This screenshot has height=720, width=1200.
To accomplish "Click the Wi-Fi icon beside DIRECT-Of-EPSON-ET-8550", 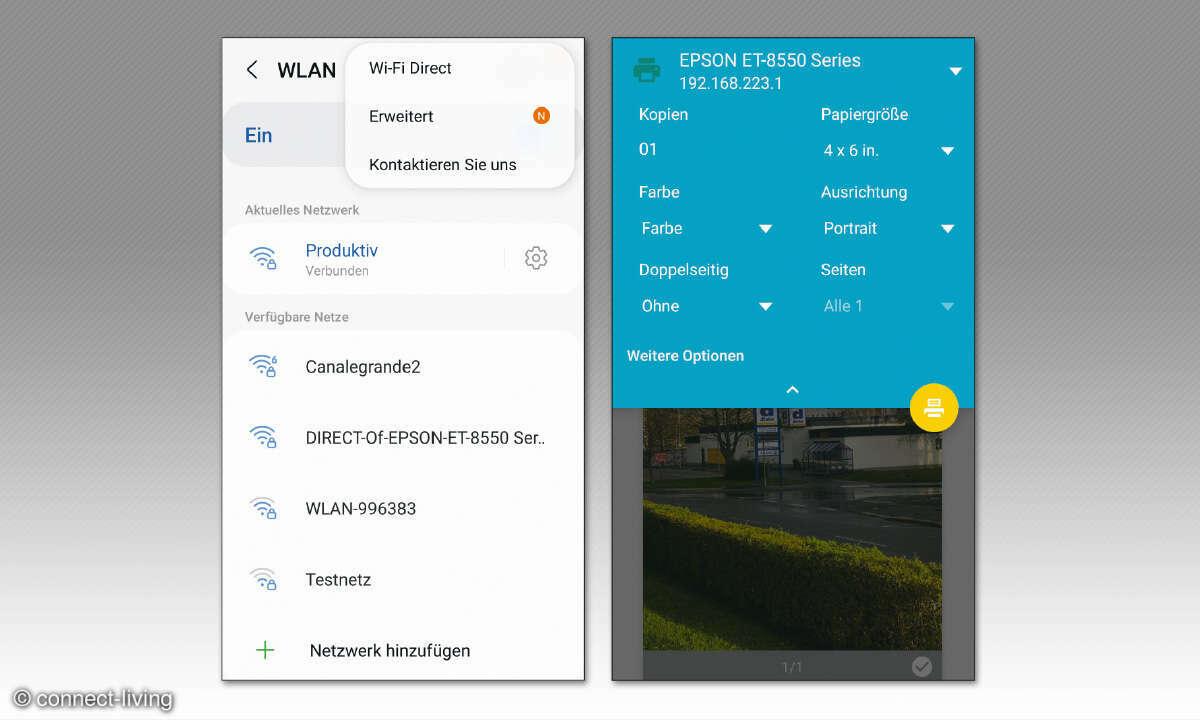I will (263, 437).
